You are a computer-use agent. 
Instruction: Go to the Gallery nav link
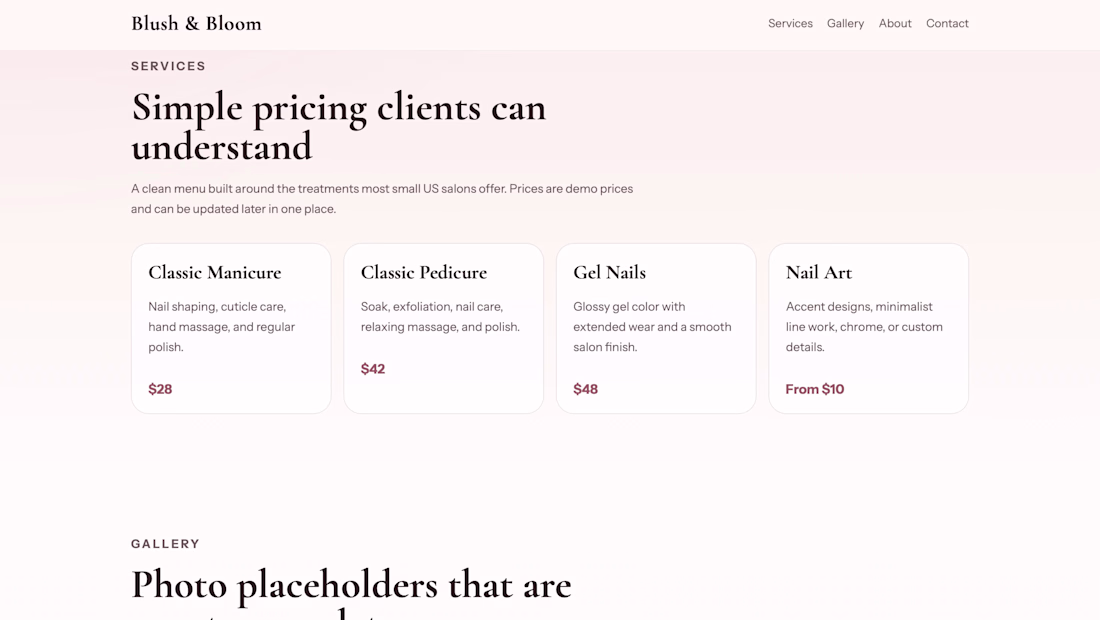pos(845,23)
